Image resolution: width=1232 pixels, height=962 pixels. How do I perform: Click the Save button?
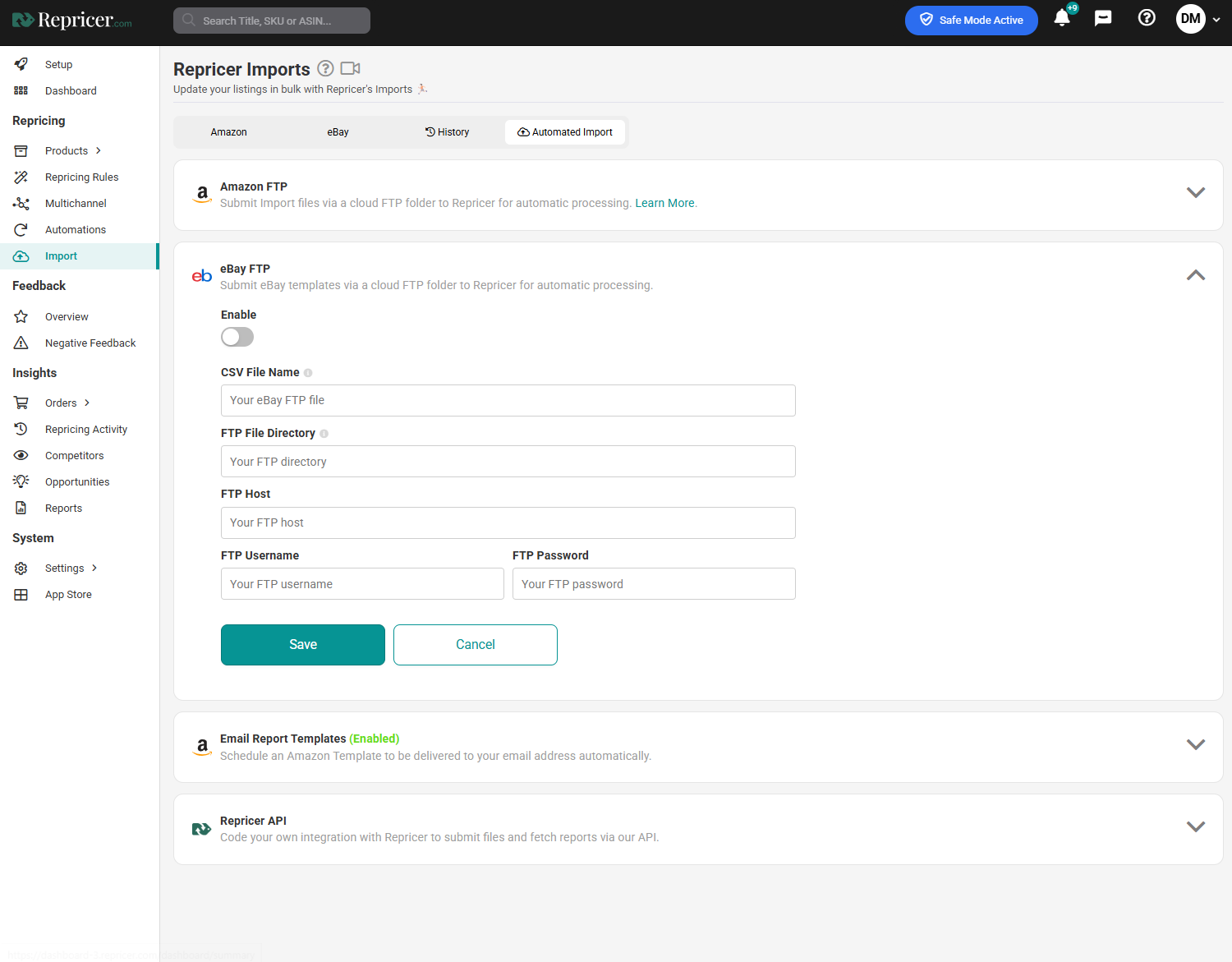point(303,645)
